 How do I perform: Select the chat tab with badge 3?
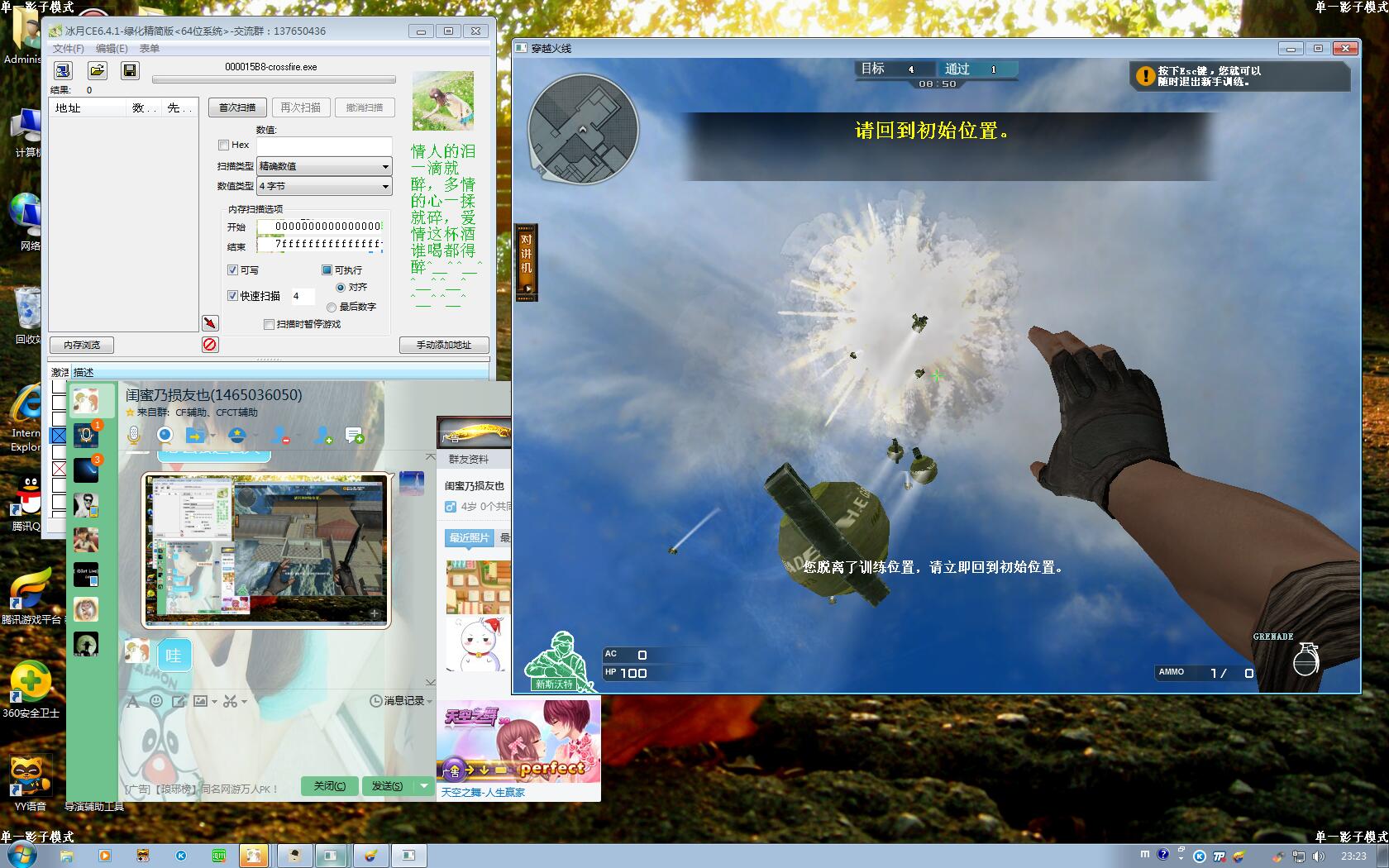[86, 470]
